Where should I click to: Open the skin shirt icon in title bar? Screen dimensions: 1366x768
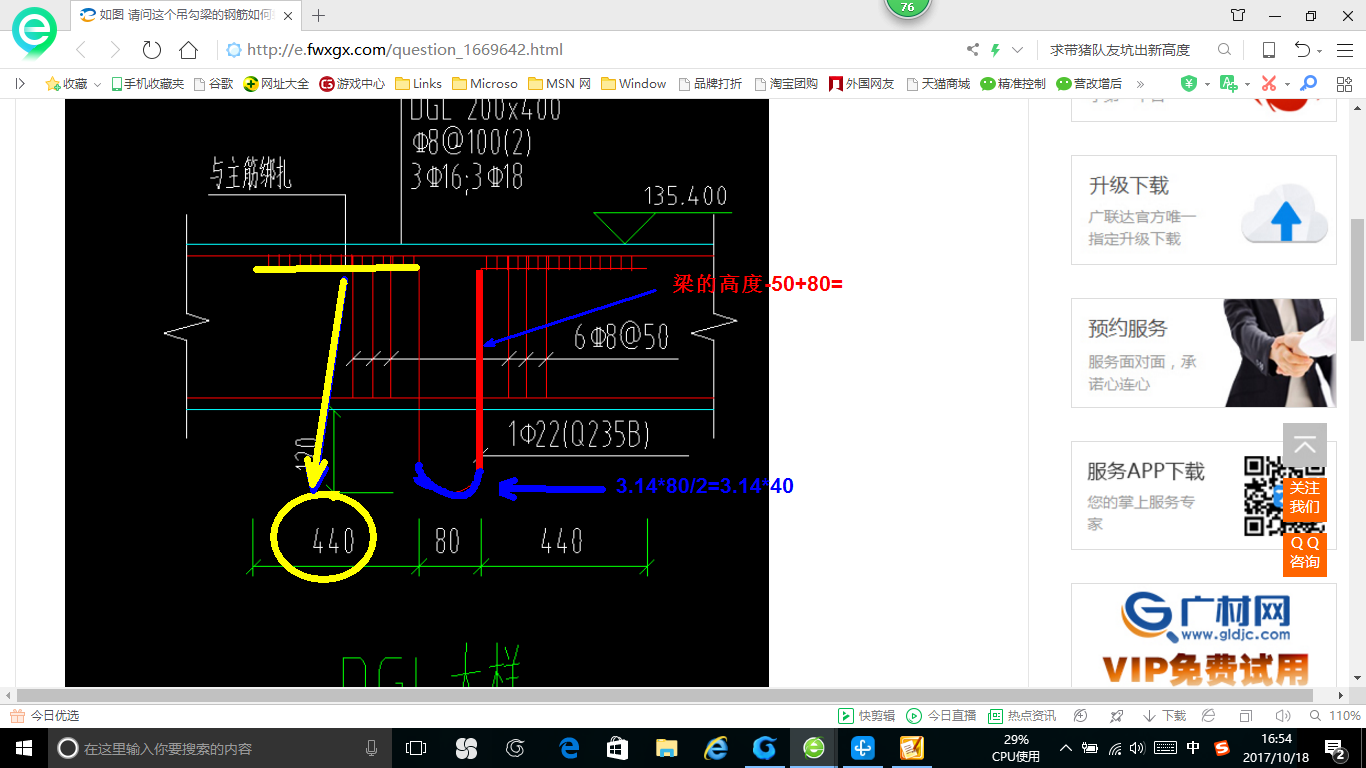(1238, 15)
